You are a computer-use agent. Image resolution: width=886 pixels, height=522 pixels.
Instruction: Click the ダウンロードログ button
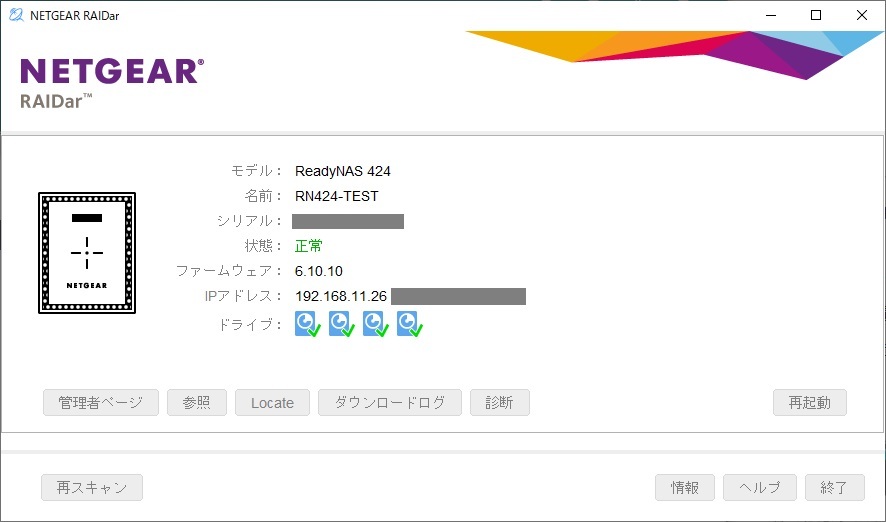pyautogui.click(x=390, y=403)
